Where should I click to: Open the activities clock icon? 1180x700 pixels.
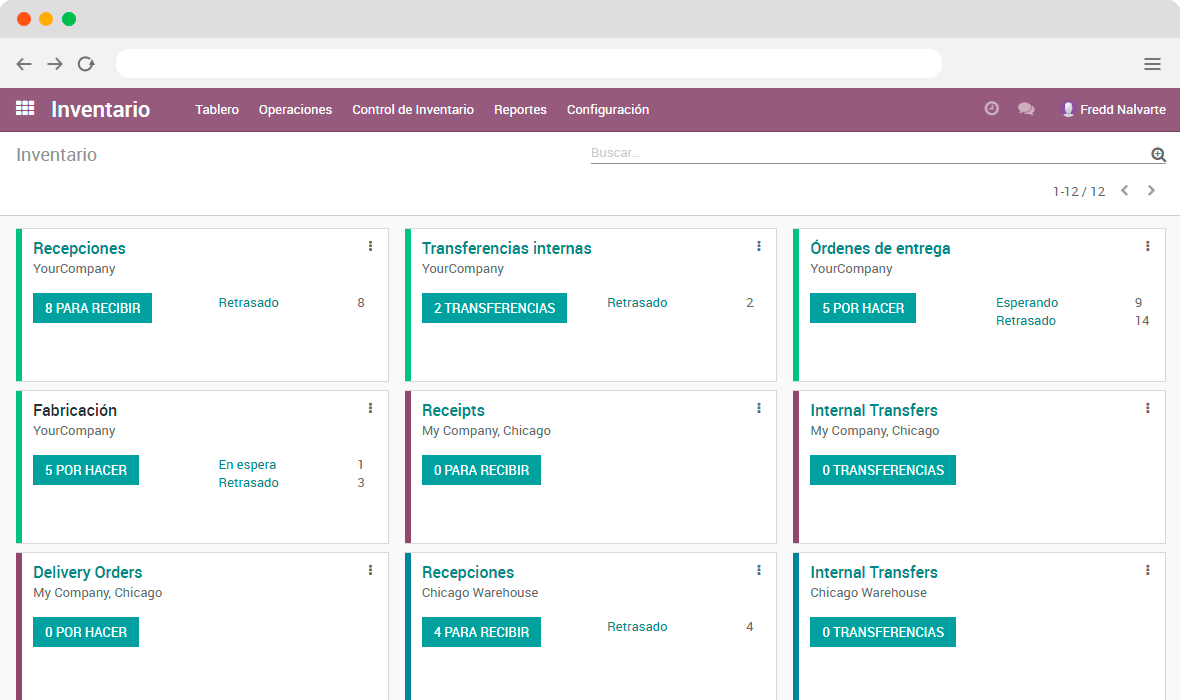coord(991,108)
